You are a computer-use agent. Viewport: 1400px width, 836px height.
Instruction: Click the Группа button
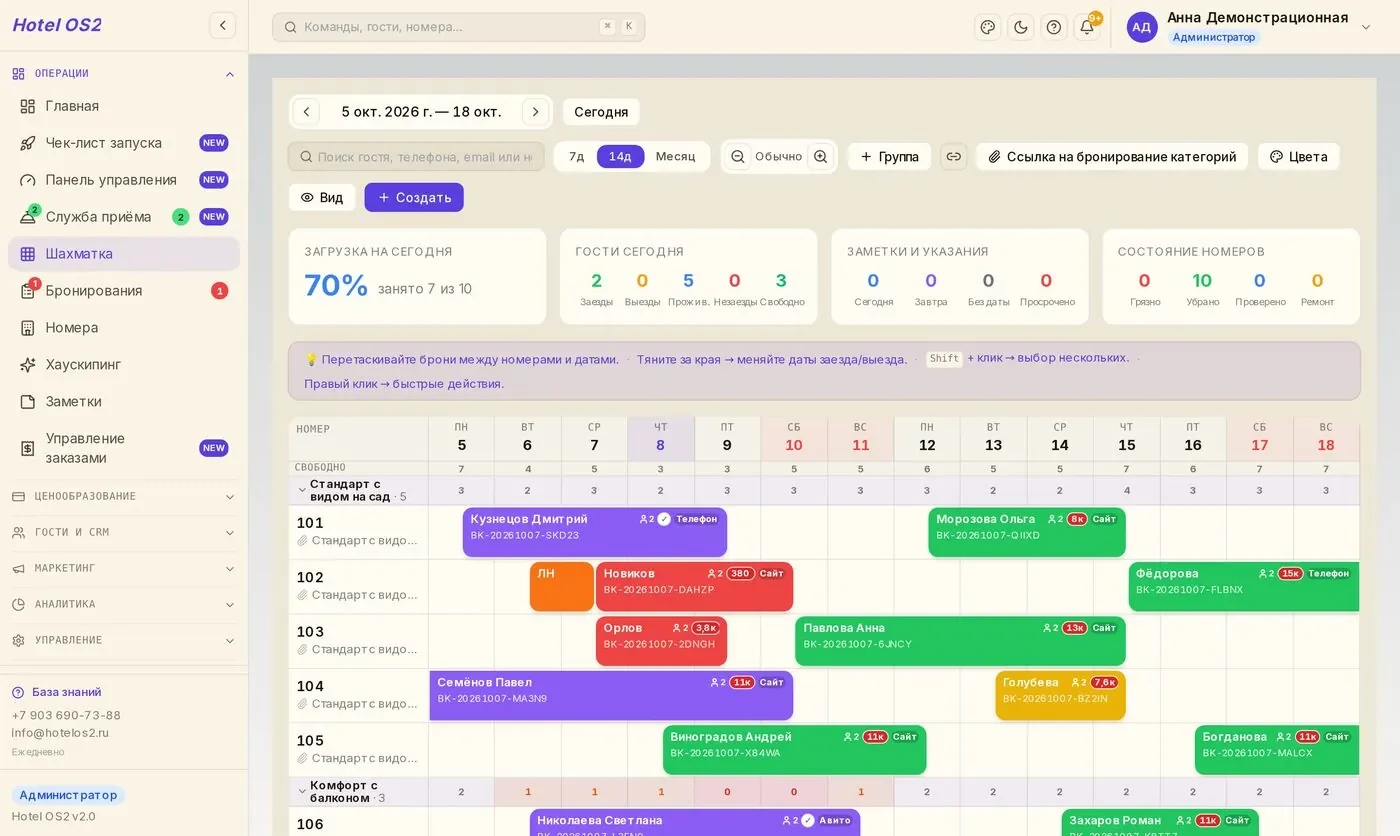[x=890, y=157]
